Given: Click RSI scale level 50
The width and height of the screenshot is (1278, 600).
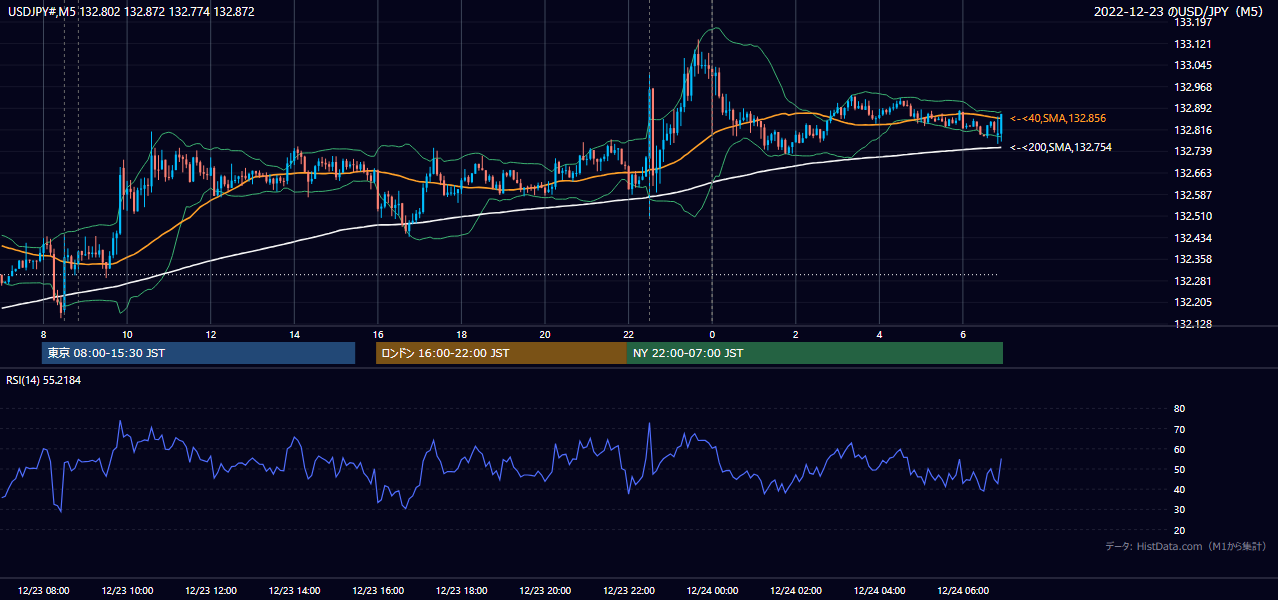Looking at the screenshot, I should coord(1179,469).
